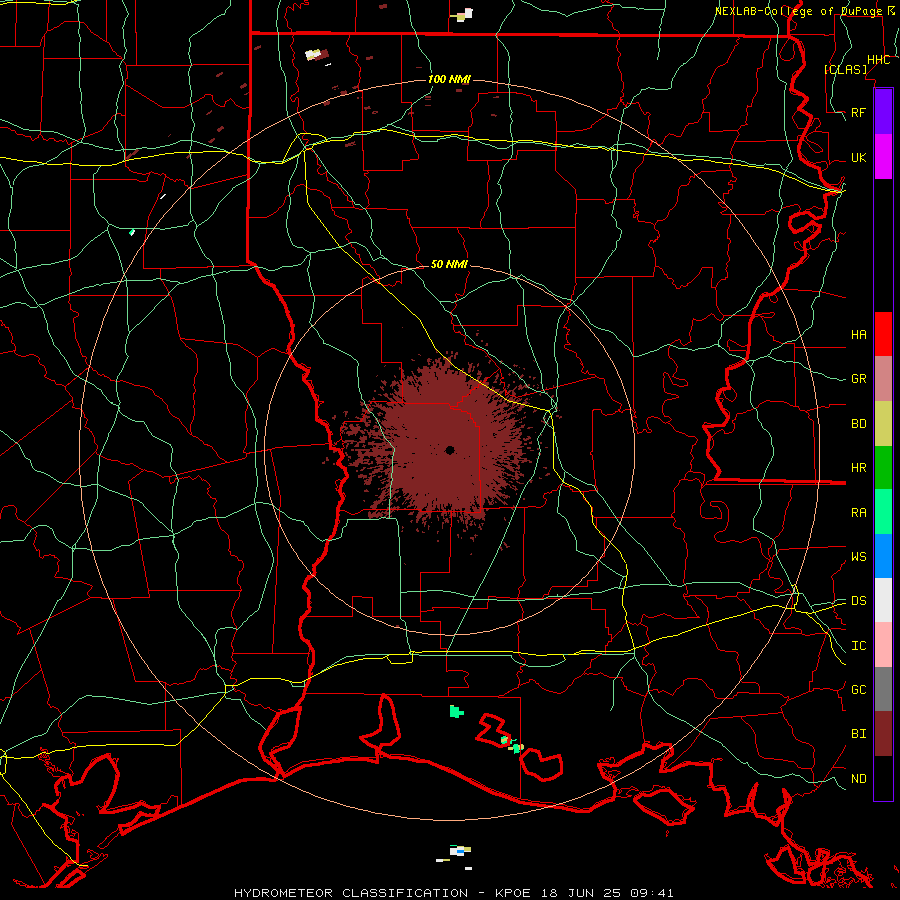Click the HA legend label

tap(858, 334)
